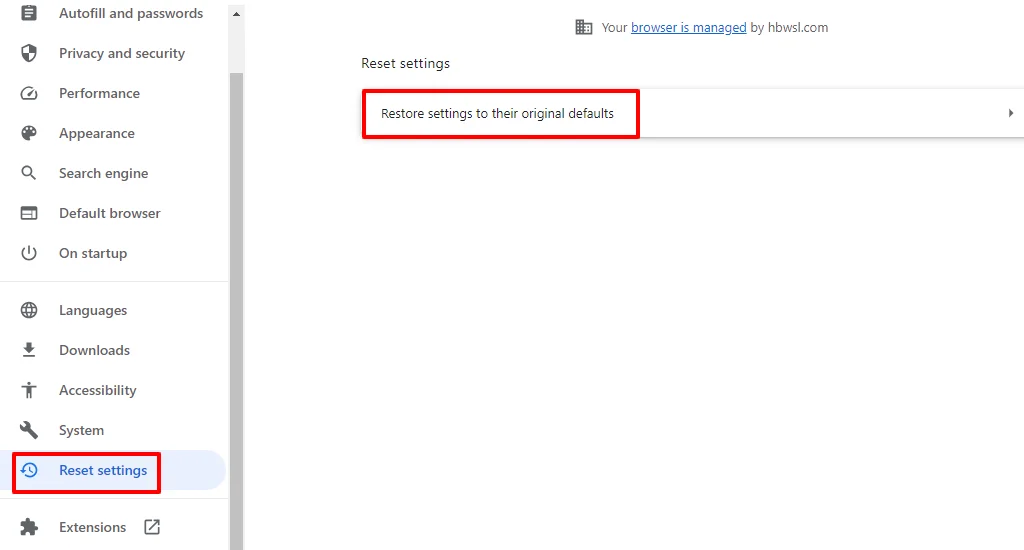Click the On startup power icon
Image resolution: width=1024 pixels, height=550 pixels.
[29, 253]
